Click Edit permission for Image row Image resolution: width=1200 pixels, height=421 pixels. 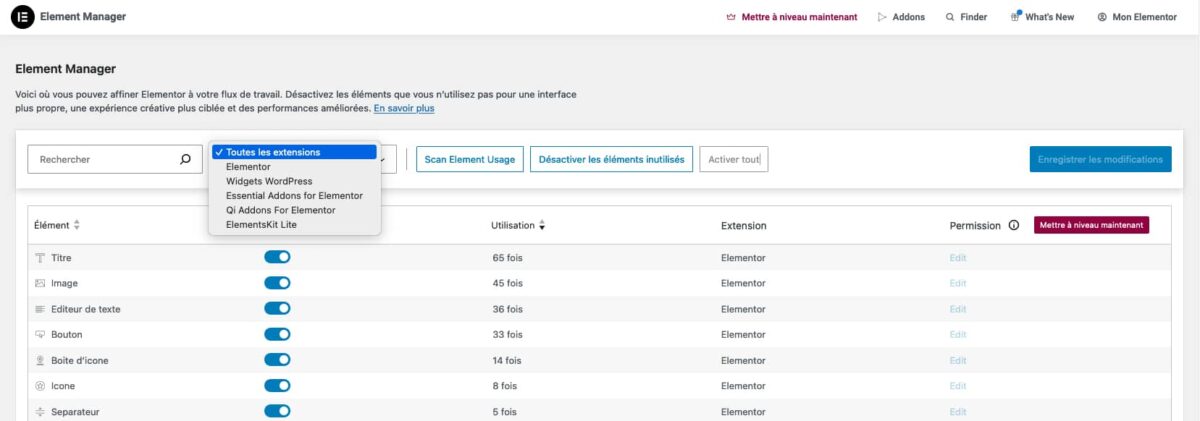958,283
